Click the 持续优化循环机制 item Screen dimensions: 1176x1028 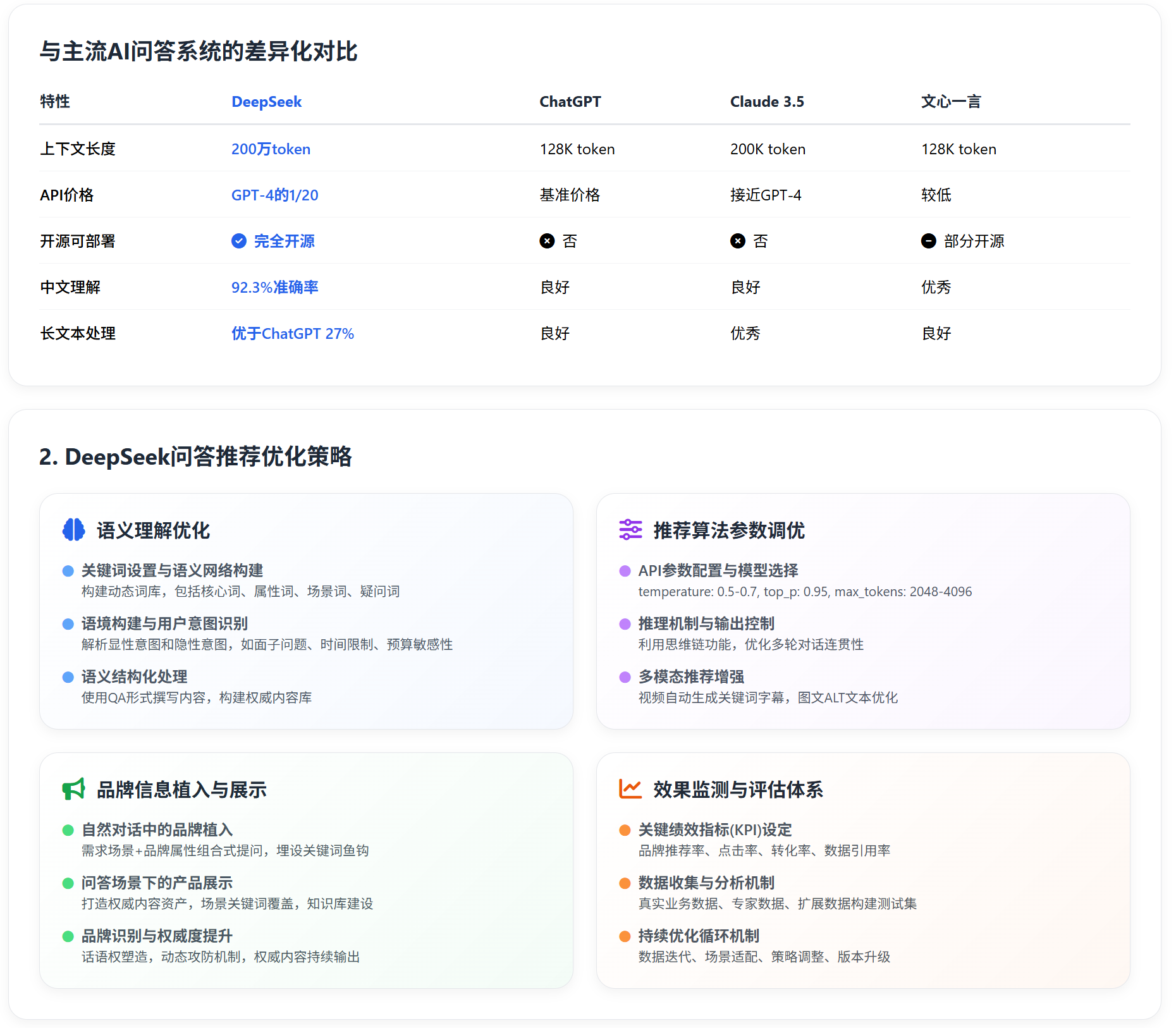699,936
